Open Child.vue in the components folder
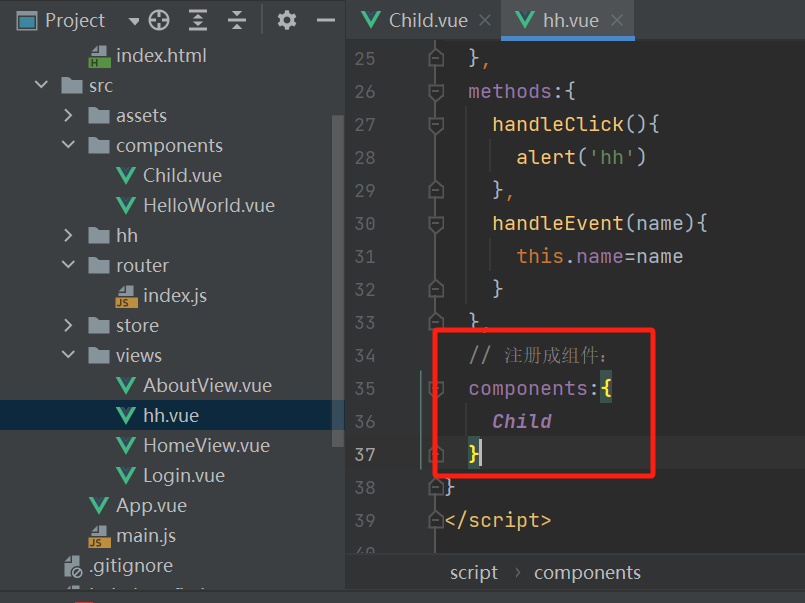The height and width of the screenshot is (603, 805). [x=182, y=176]
